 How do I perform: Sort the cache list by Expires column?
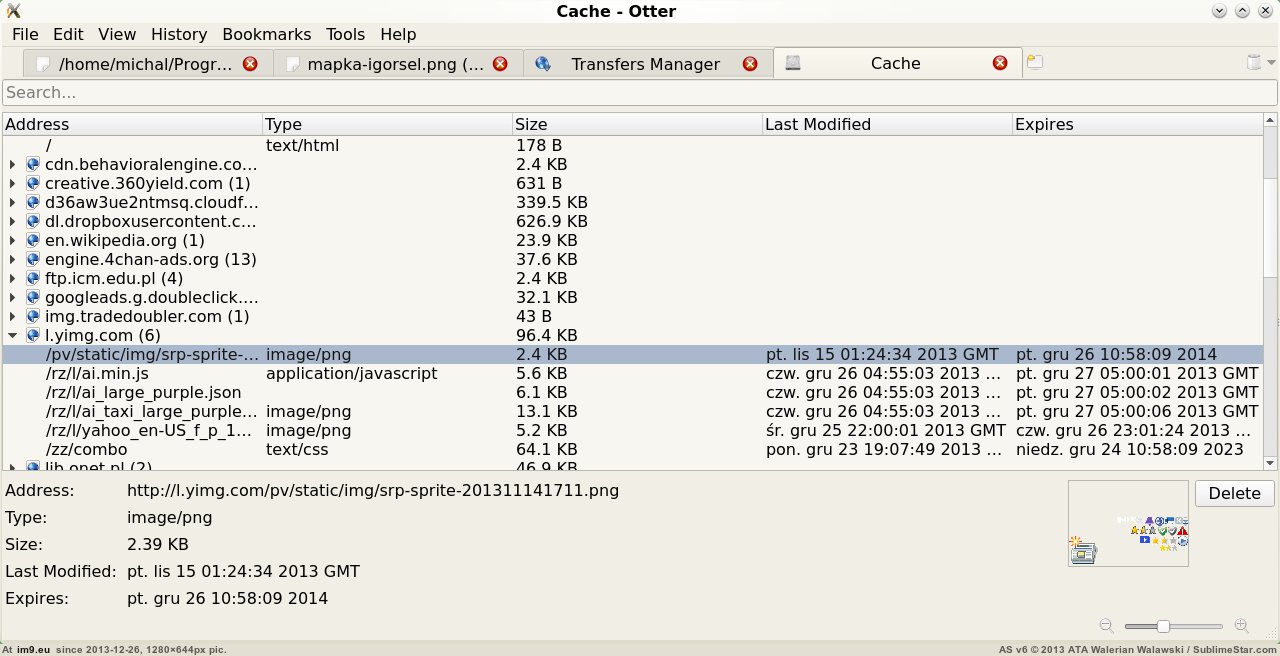[1137, 125]
